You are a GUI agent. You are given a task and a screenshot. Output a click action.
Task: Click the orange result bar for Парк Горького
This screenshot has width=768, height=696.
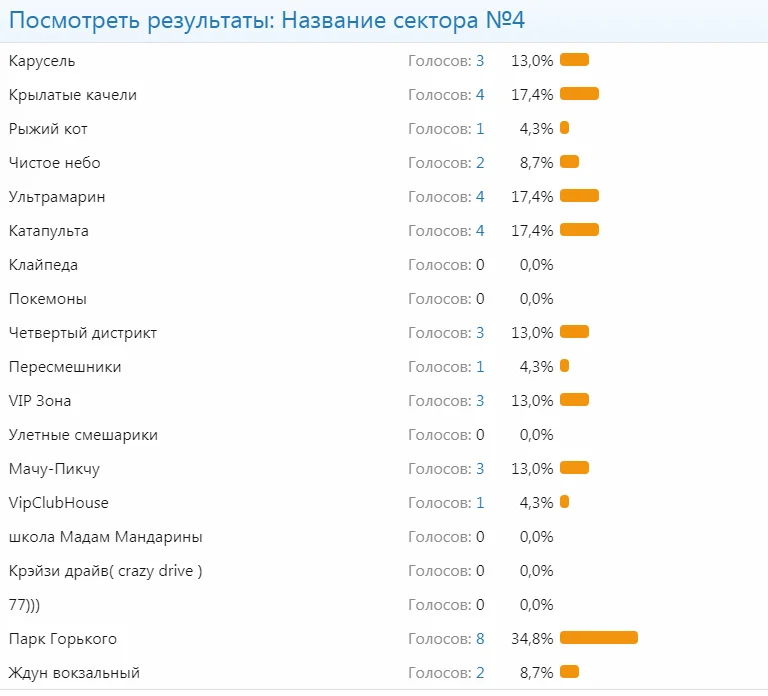(598, 638)
